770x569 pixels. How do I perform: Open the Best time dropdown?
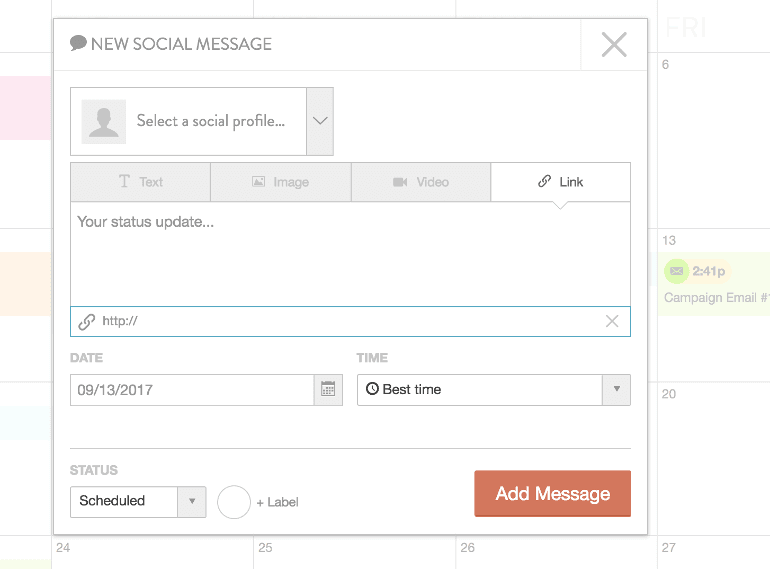[x=615, y=390]
